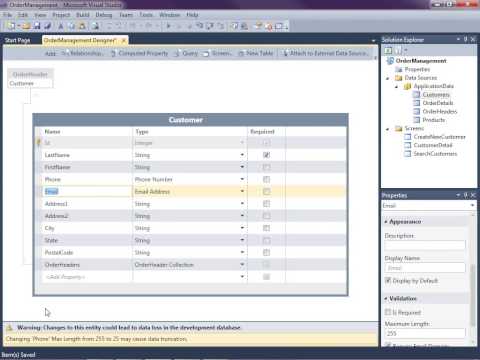
Task: Click the Display Name input field
Action: point(425,268)
